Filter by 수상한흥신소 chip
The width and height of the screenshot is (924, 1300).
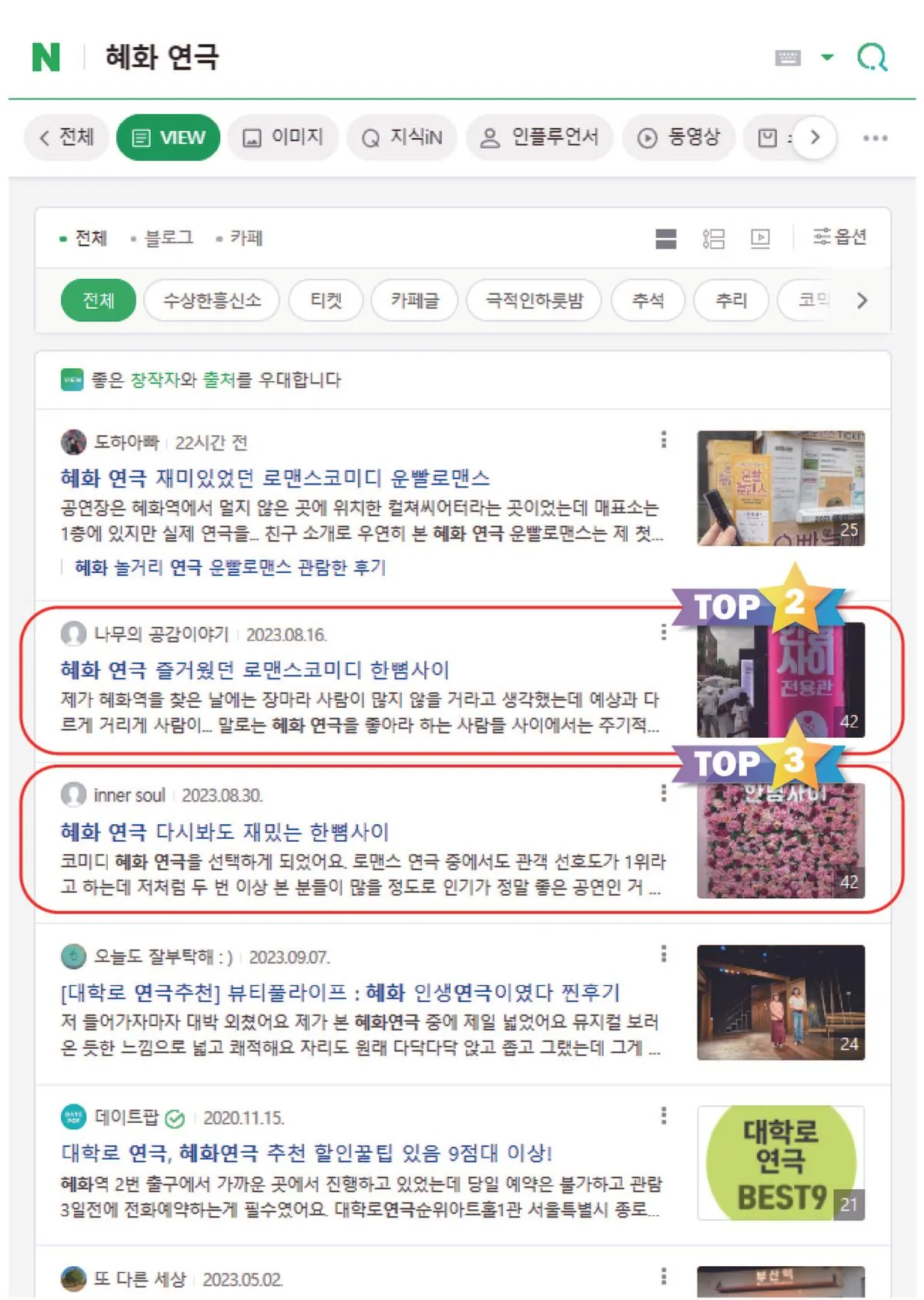pyautogui.click(x=212, y=300)
